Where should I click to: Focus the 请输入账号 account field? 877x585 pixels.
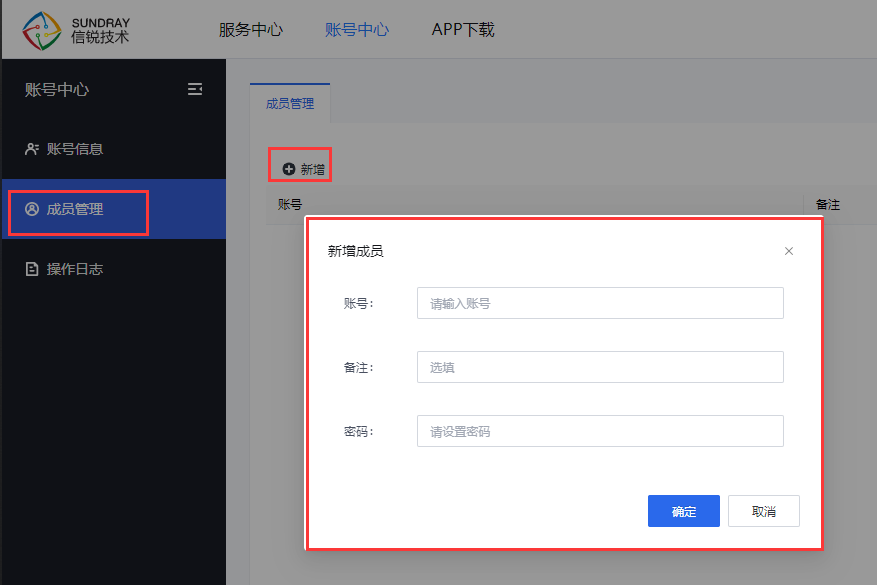(600, 303)
